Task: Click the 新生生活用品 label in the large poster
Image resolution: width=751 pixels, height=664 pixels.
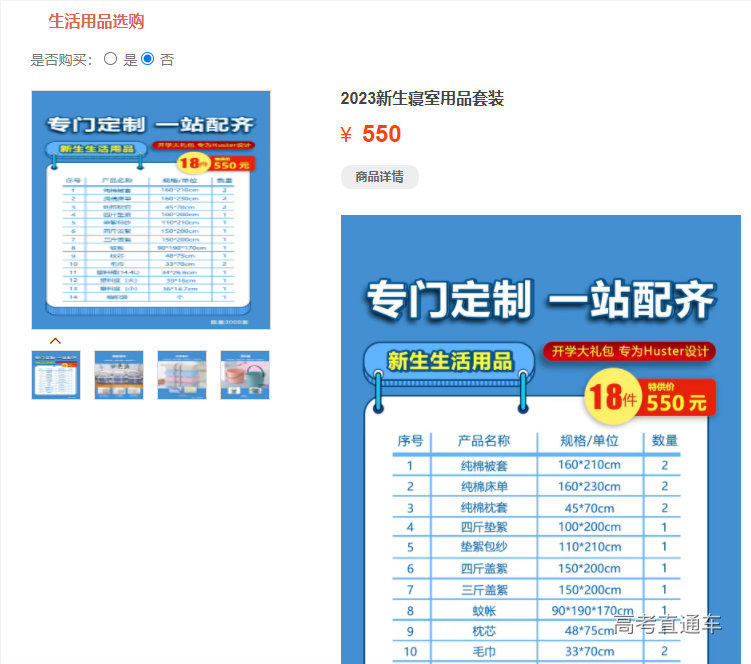Action: click(x=449, y=361)
